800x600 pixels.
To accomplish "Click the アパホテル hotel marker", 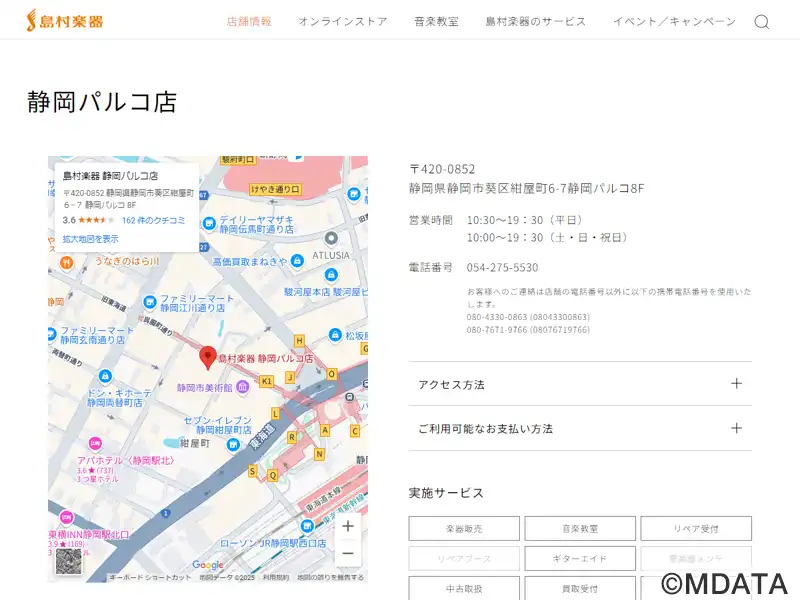I will coord(95,443).
